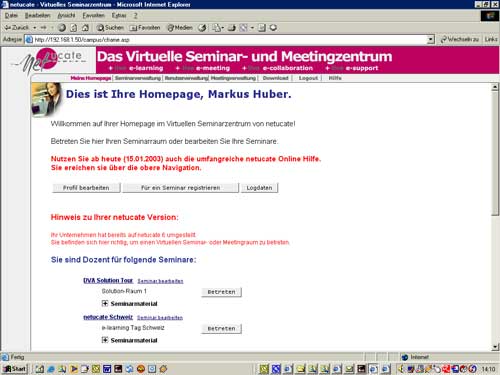Open the History icon in the toolbar
This screenshot has height=375, width=500.
point(202,28)
